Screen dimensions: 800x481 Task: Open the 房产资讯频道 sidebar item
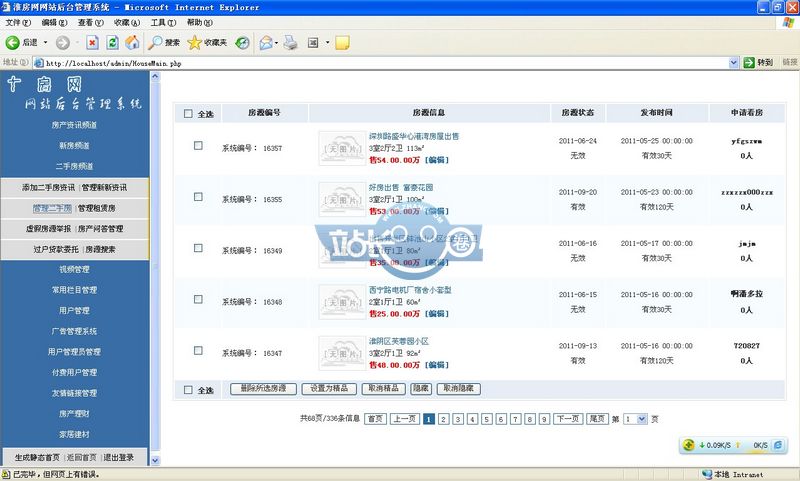click(x=74, y=125)
